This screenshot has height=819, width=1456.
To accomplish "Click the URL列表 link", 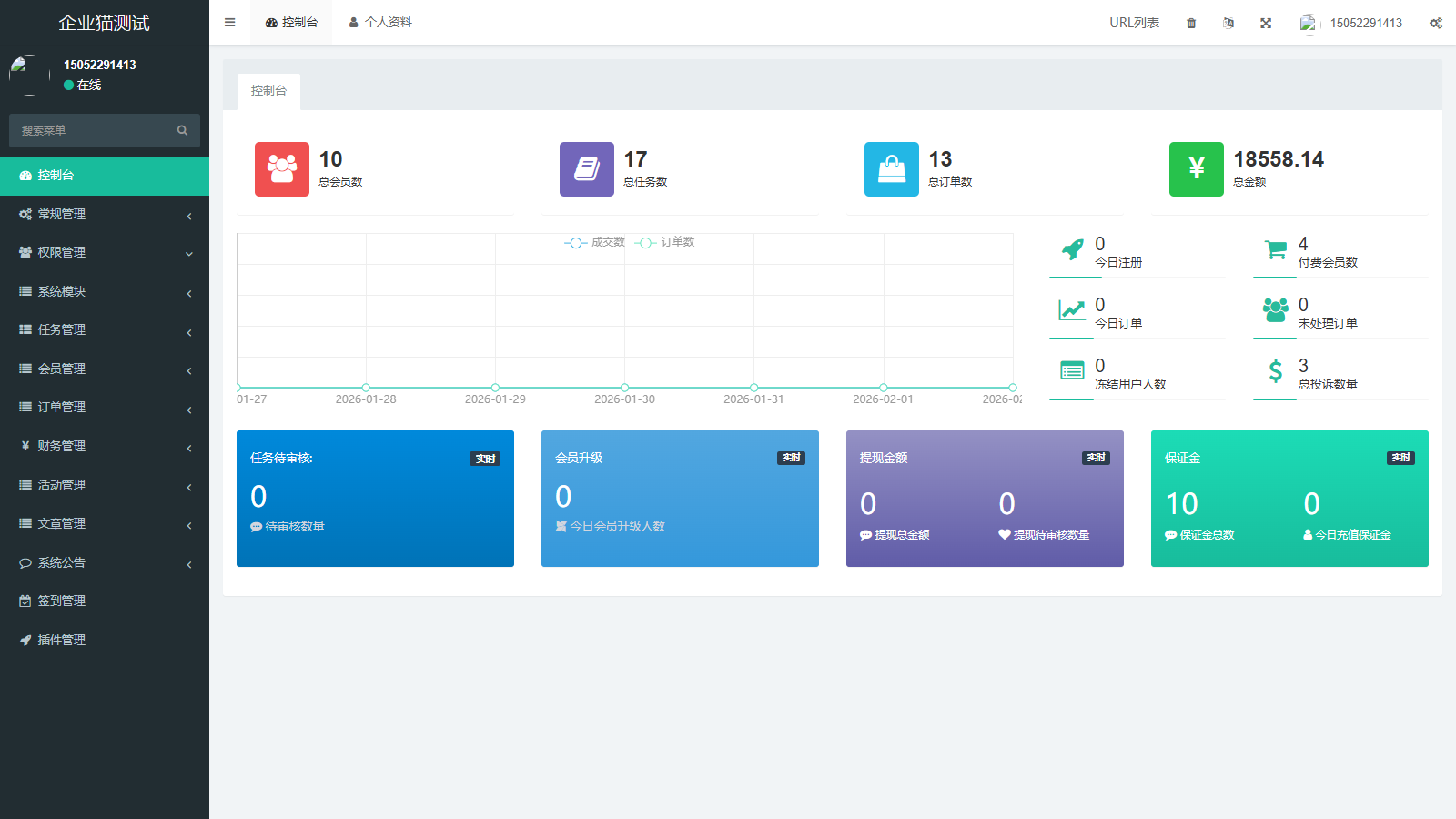I will click(x=1134, y=23).
